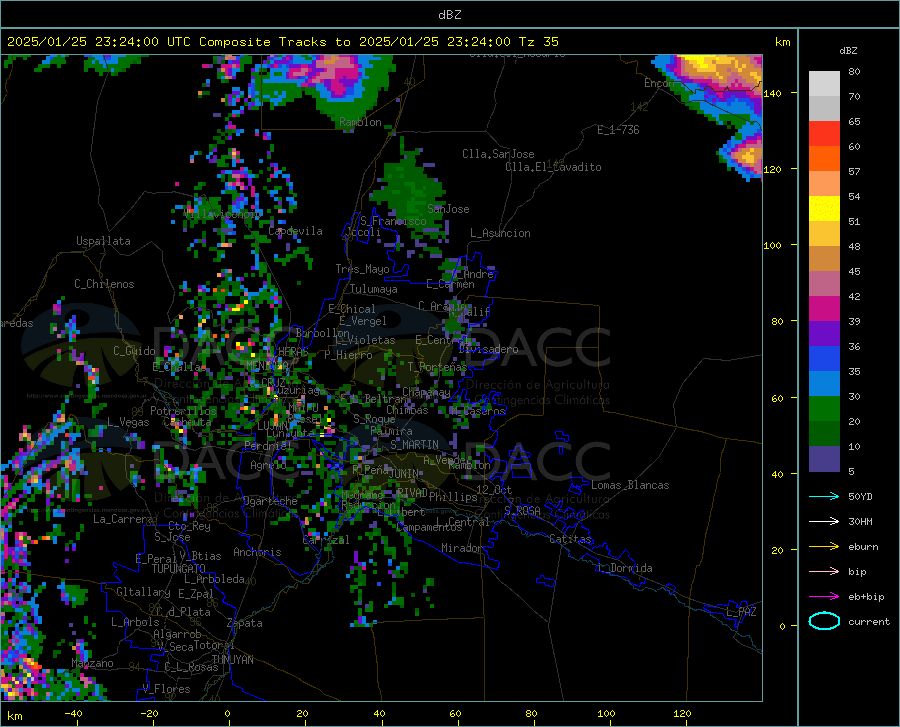Image resolution: width=900 pixels, height=727 pixels.
Task: Click the L_PAZ map label
Action: point(741,612)
